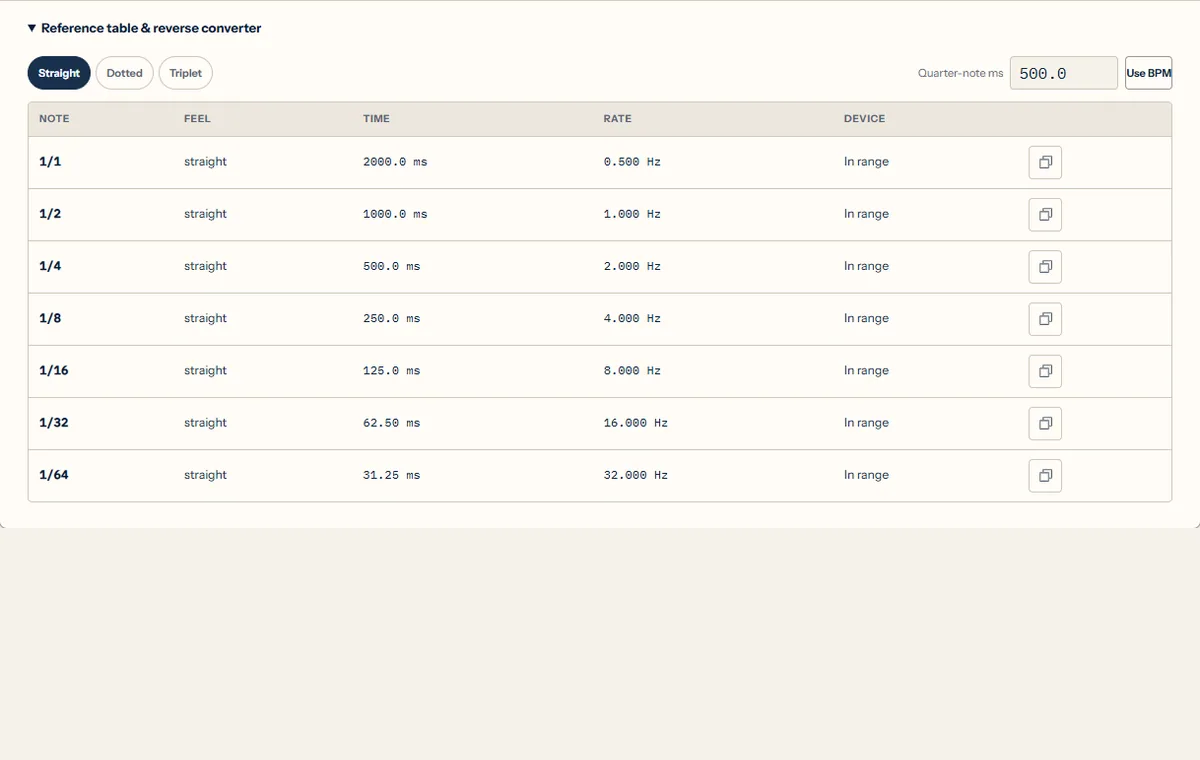Image resolution: width=1200 pixels, height=760 pixels.
Task: Click the FEEL column header
Action: pos(197,119)
